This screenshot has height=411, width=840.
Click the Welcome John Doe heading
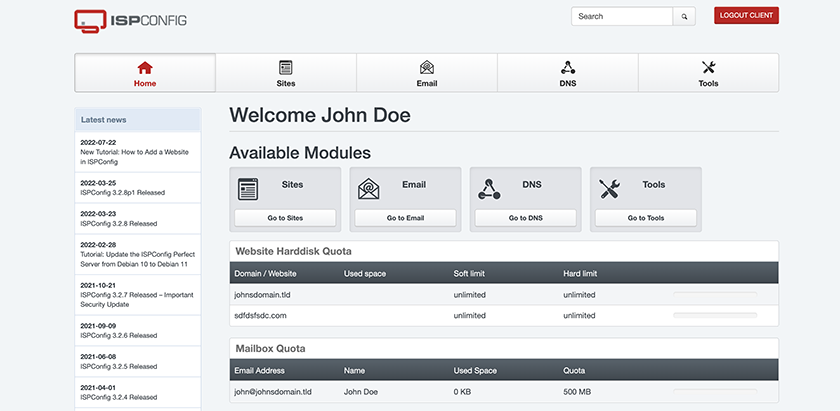pyautogui.click(x=320, y=115)
